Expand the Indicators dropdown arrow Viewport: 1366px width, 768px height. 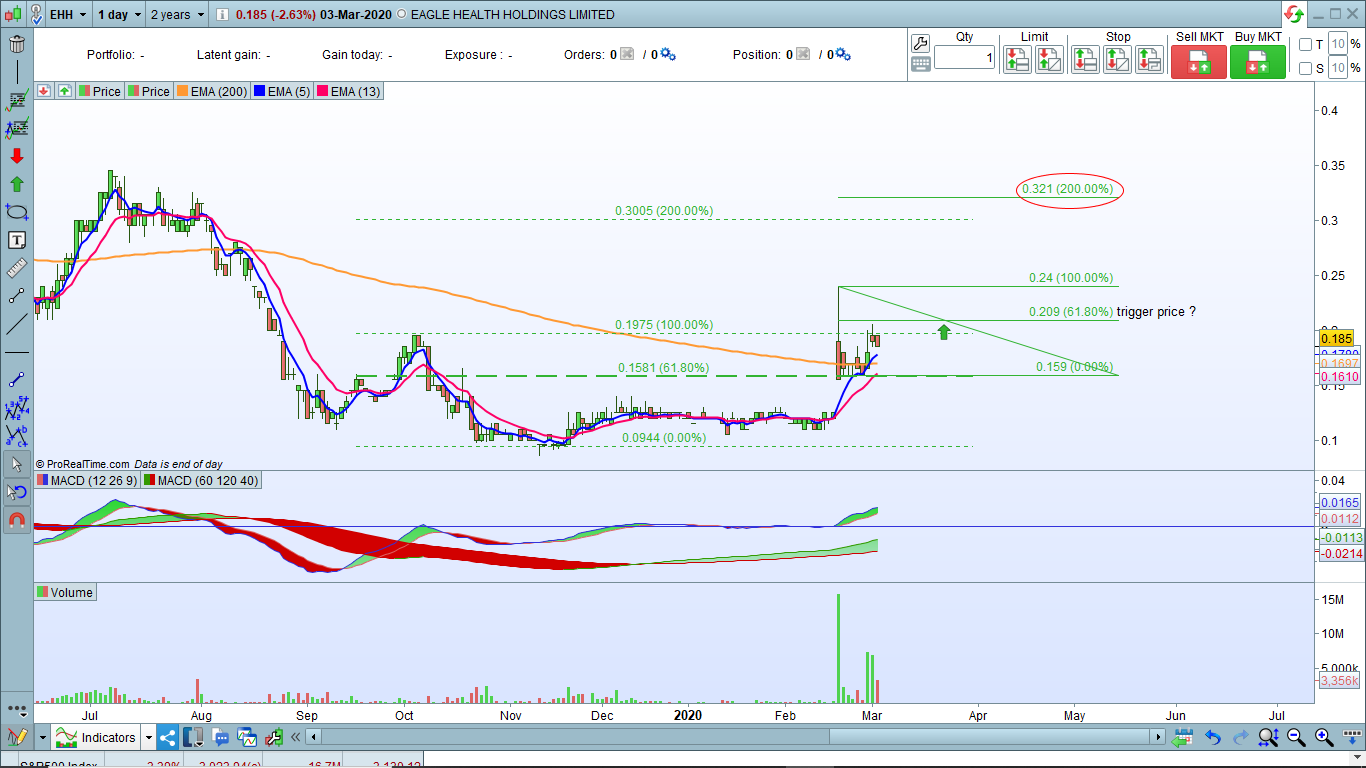149,738
